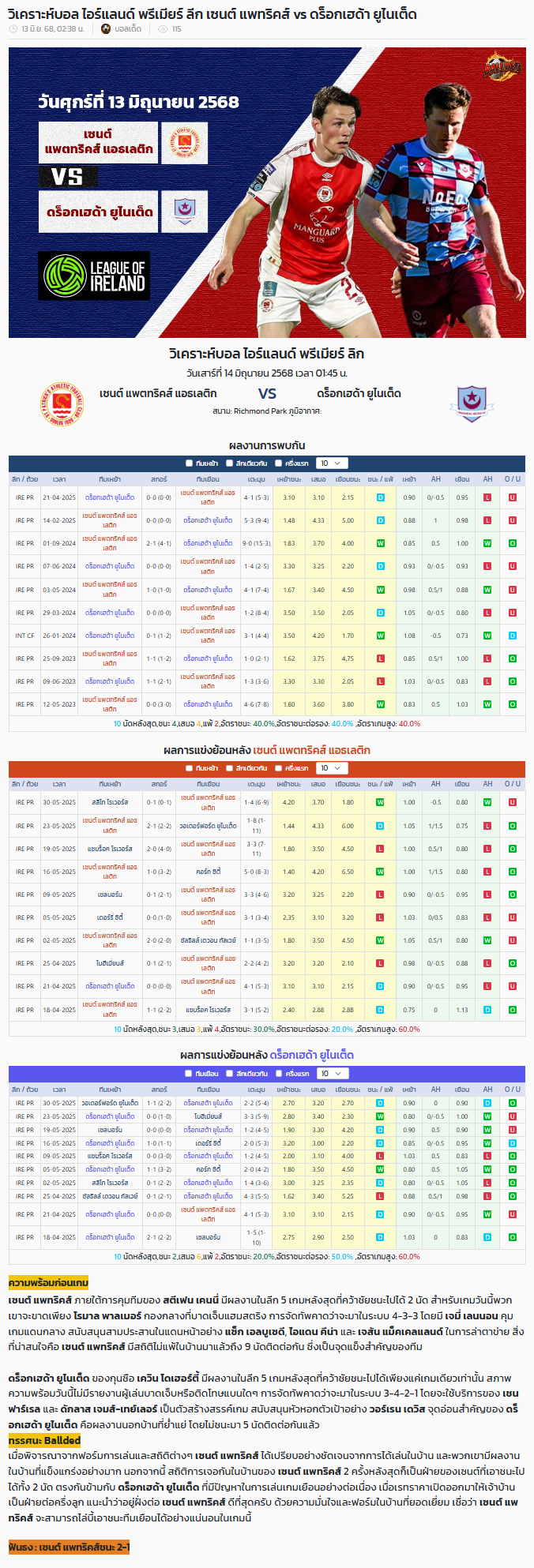Click the main match banner image
The image size is (534, 1568).
[x=267, y=193]
